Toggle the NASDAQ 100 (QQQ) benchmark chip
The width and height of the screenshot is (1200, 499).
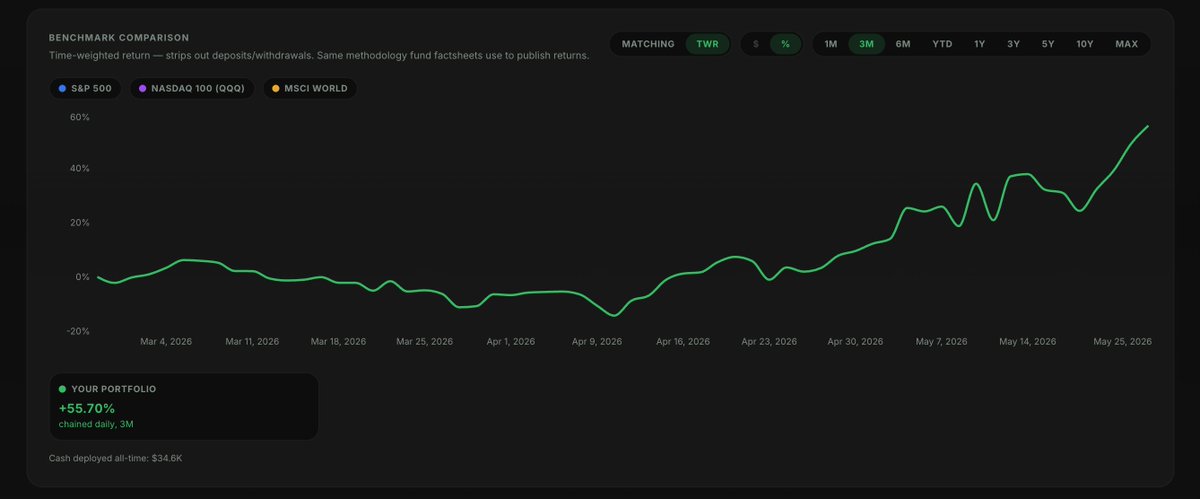pos(192,89)
